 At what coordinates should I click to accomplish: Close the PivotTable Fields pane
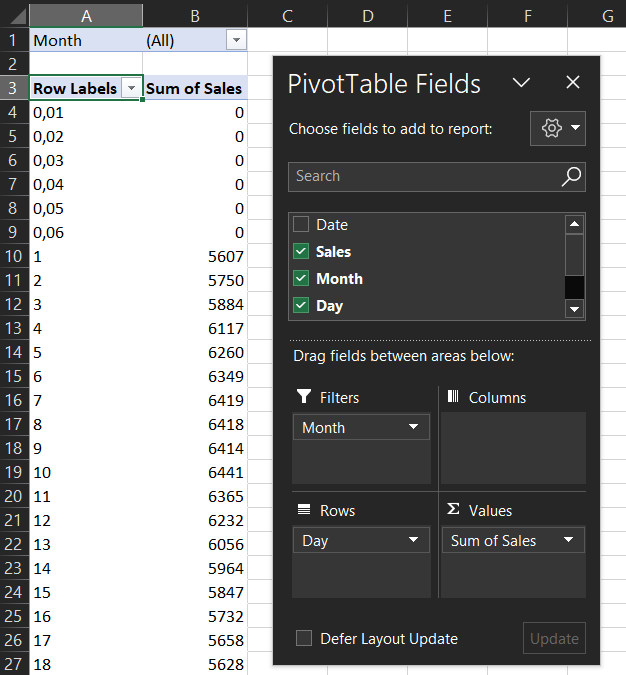coord(573,83)
